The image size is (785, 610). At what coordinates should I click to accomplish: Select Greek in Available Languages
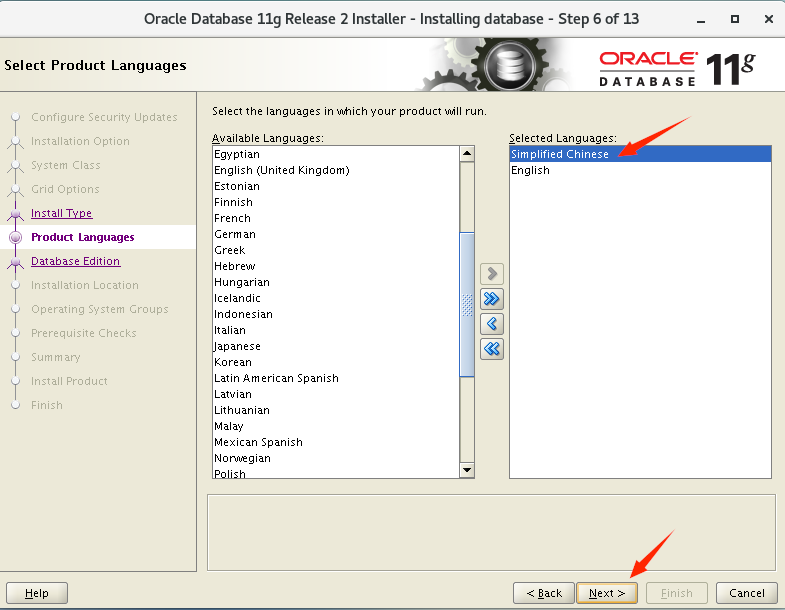336,250
